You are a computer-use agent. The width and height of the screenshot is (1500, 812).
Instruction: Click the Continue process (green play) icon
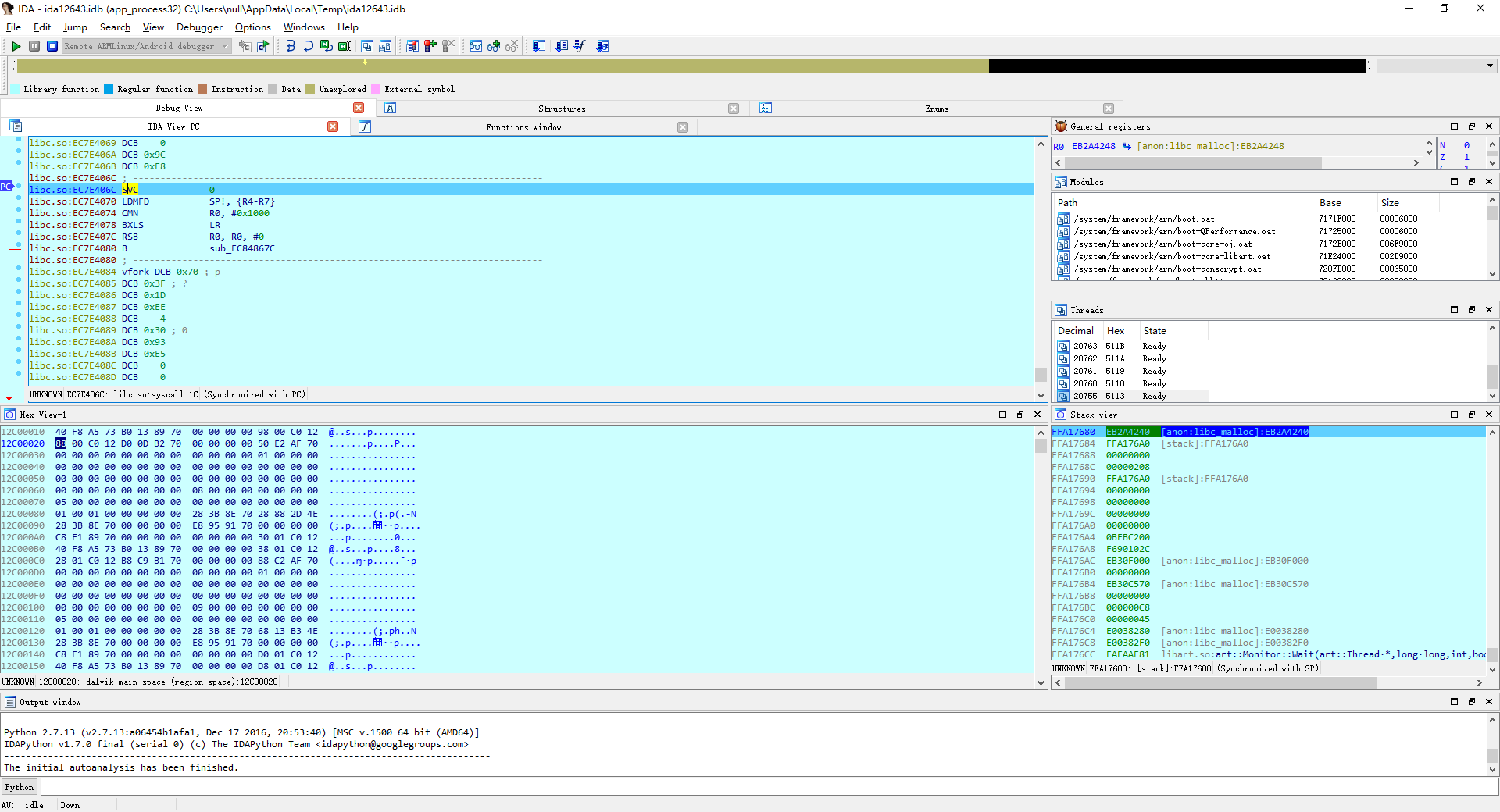tap(16, 46)
